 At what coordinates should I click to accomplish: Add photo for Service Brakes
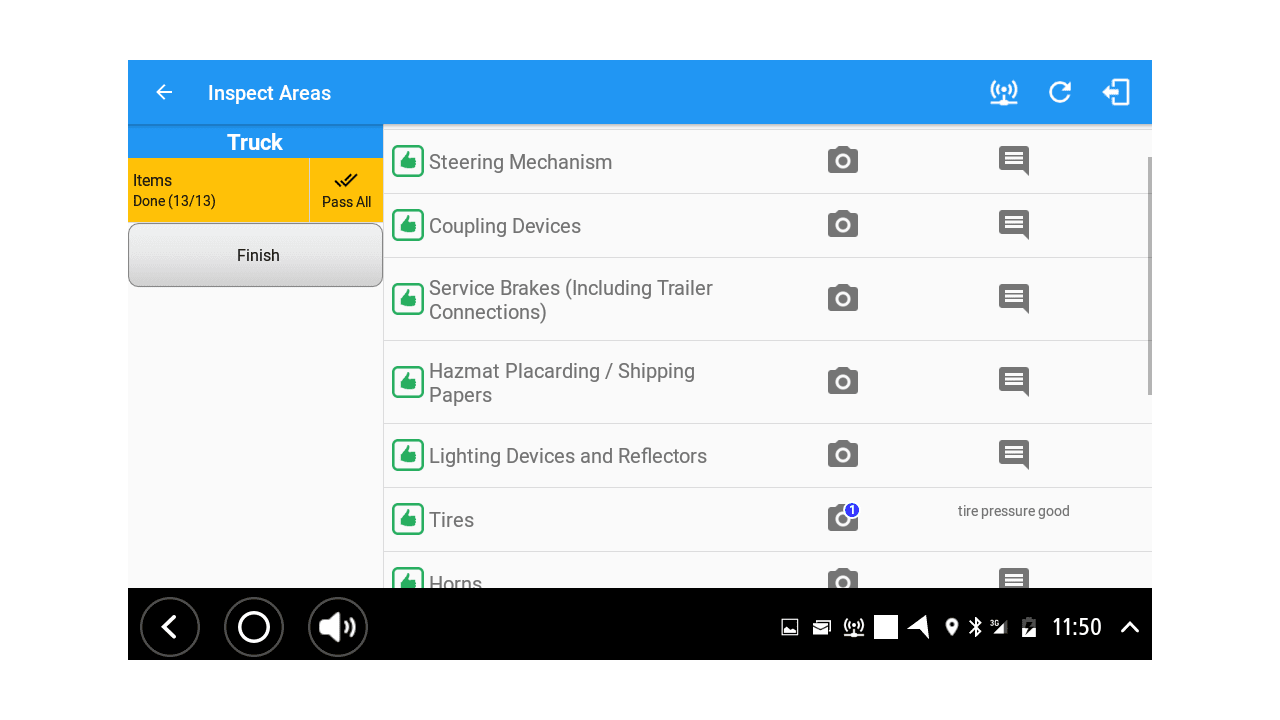click(x=843, y=298)
